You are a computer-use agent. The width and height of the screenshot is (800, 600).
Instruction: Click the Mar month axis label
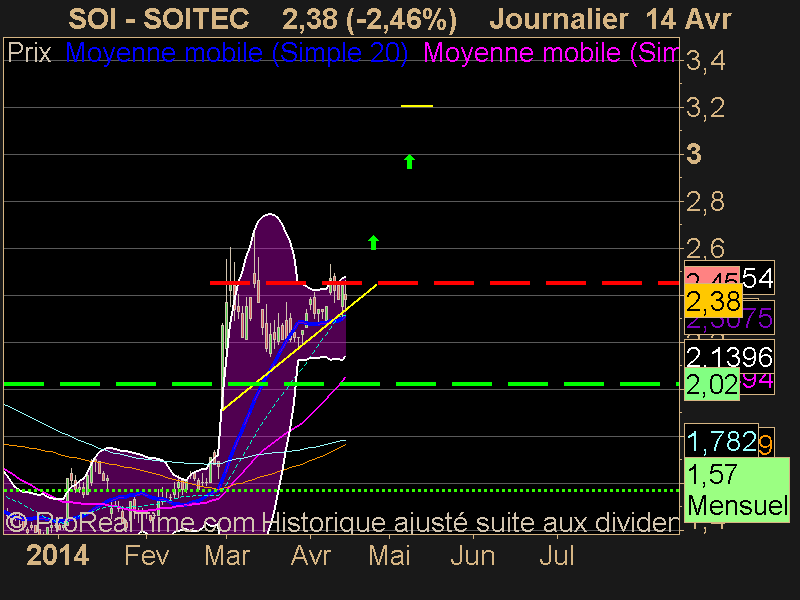tap(227, 555)
